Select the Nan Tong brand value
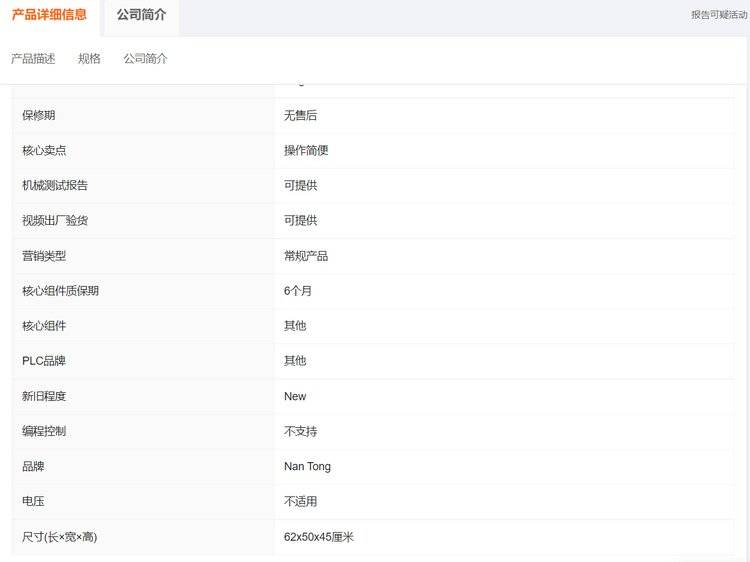Viewport: 750px width, 562px height. (307, 466)
